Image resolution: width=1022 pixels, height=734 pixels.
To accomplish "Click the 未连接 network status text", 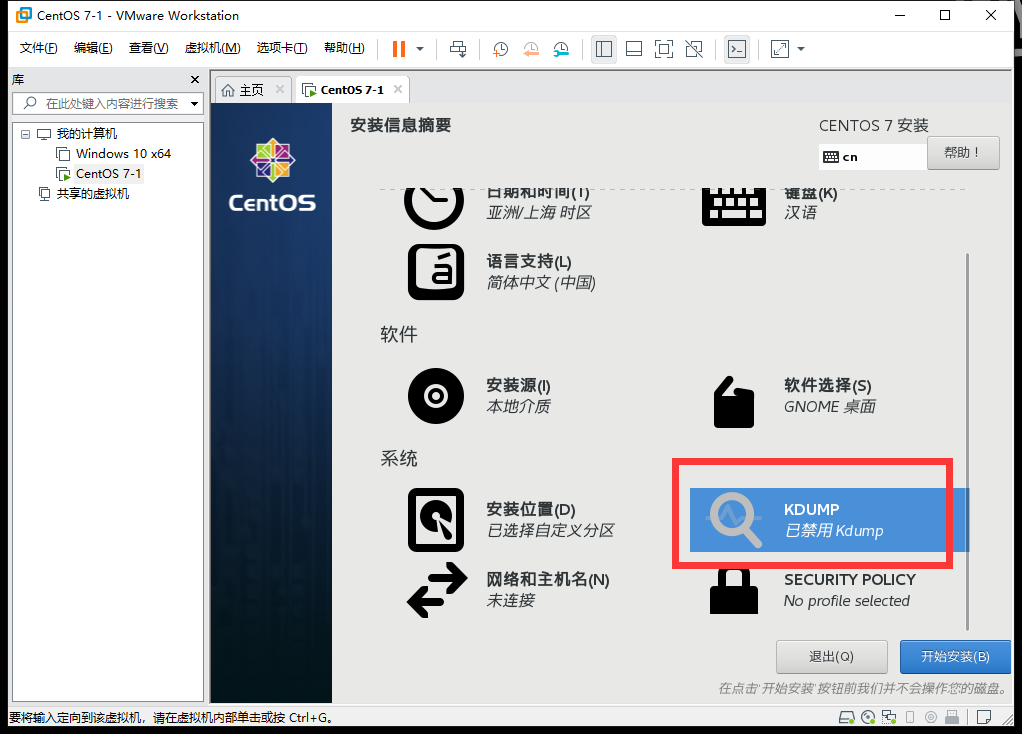I will click(510, 600).
